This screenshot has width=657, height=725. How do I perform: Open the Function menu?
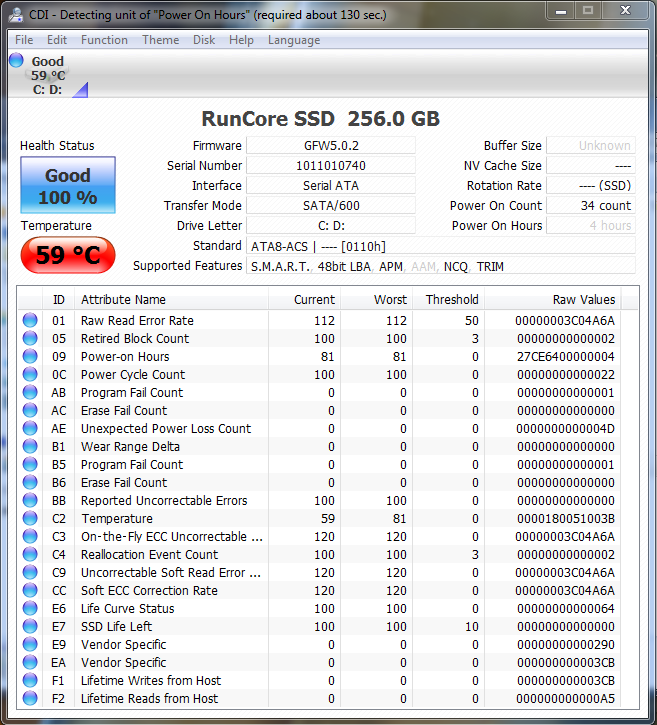coord(104,40)
